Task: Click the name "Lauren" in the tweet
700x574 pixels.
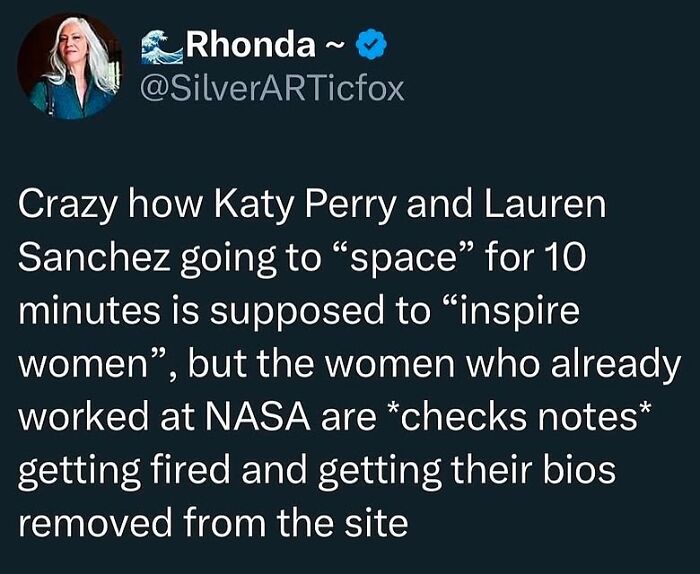Action: coord(544,207)
